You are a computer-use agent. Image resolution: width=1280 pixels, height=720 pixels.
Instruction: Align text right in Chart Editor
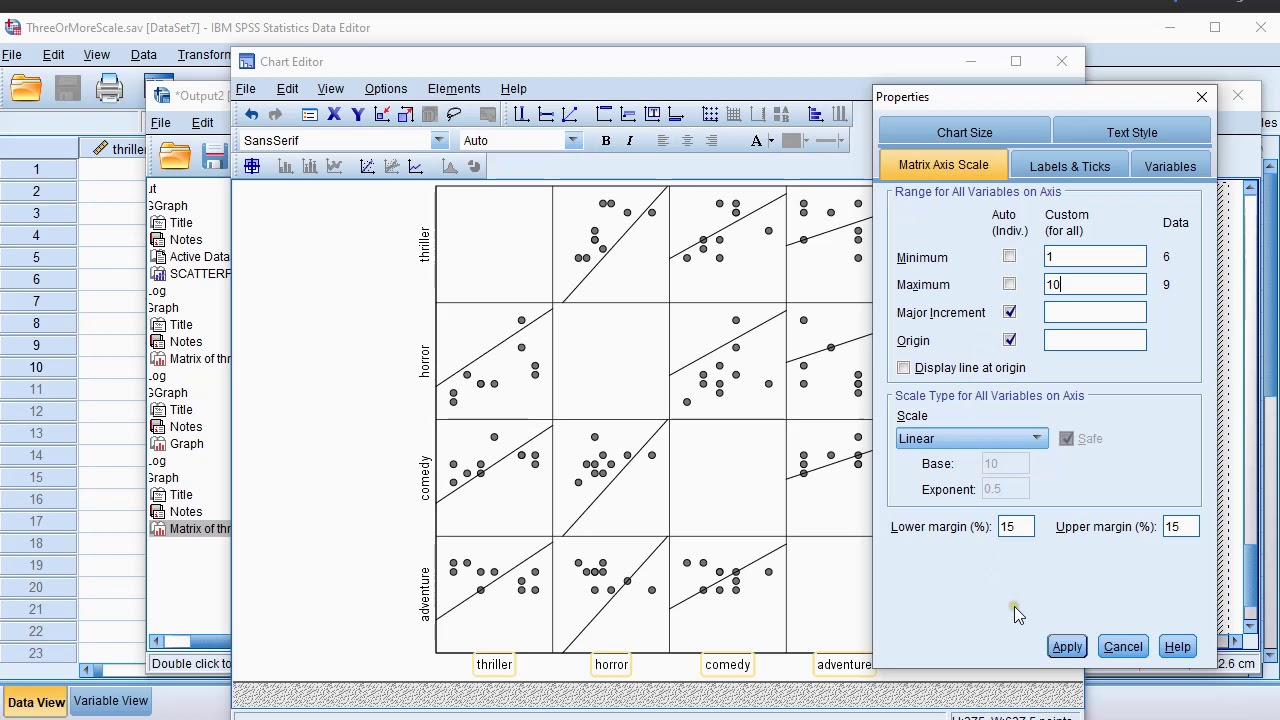coord(711,141)
